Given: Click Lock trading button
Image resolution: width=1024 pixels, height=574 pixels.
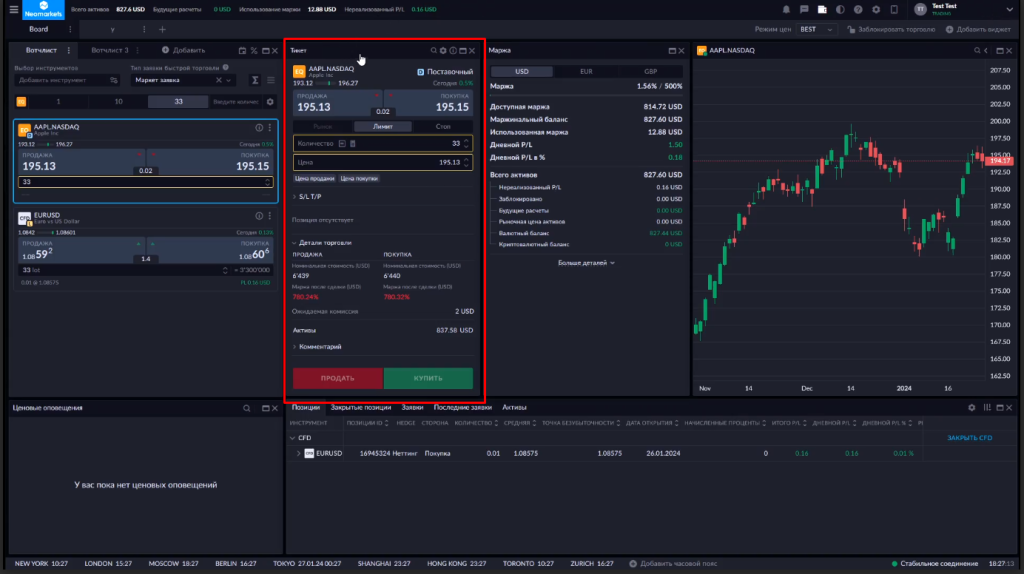Looking at the screenshot, I should point(891,29).
